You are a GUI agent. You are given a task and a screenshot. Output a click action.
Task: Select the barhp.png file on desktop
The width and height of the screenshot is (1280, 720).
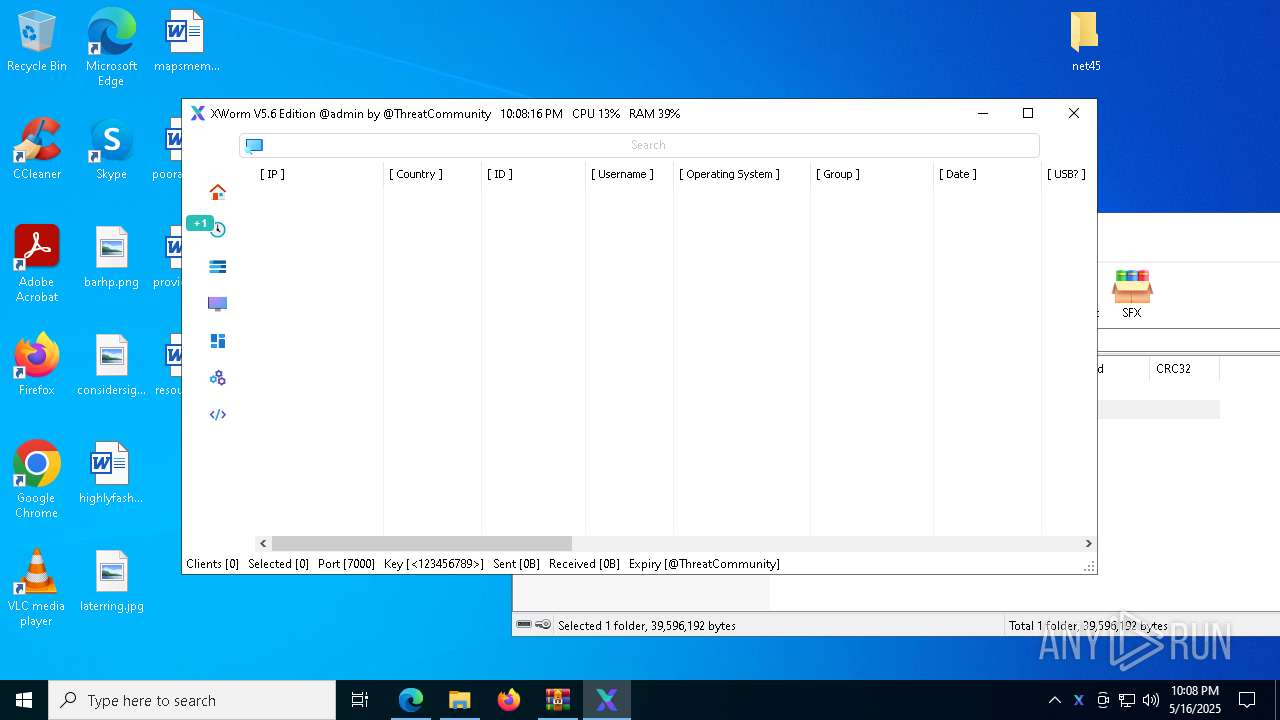click(x=111, y=258)
